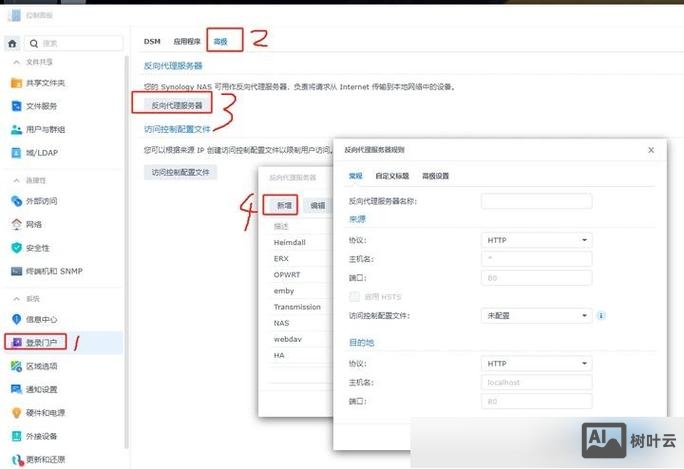Open 硬件和电源 hardware power icon
Screen dimensions: 684x469
click(x=16, y=413)
